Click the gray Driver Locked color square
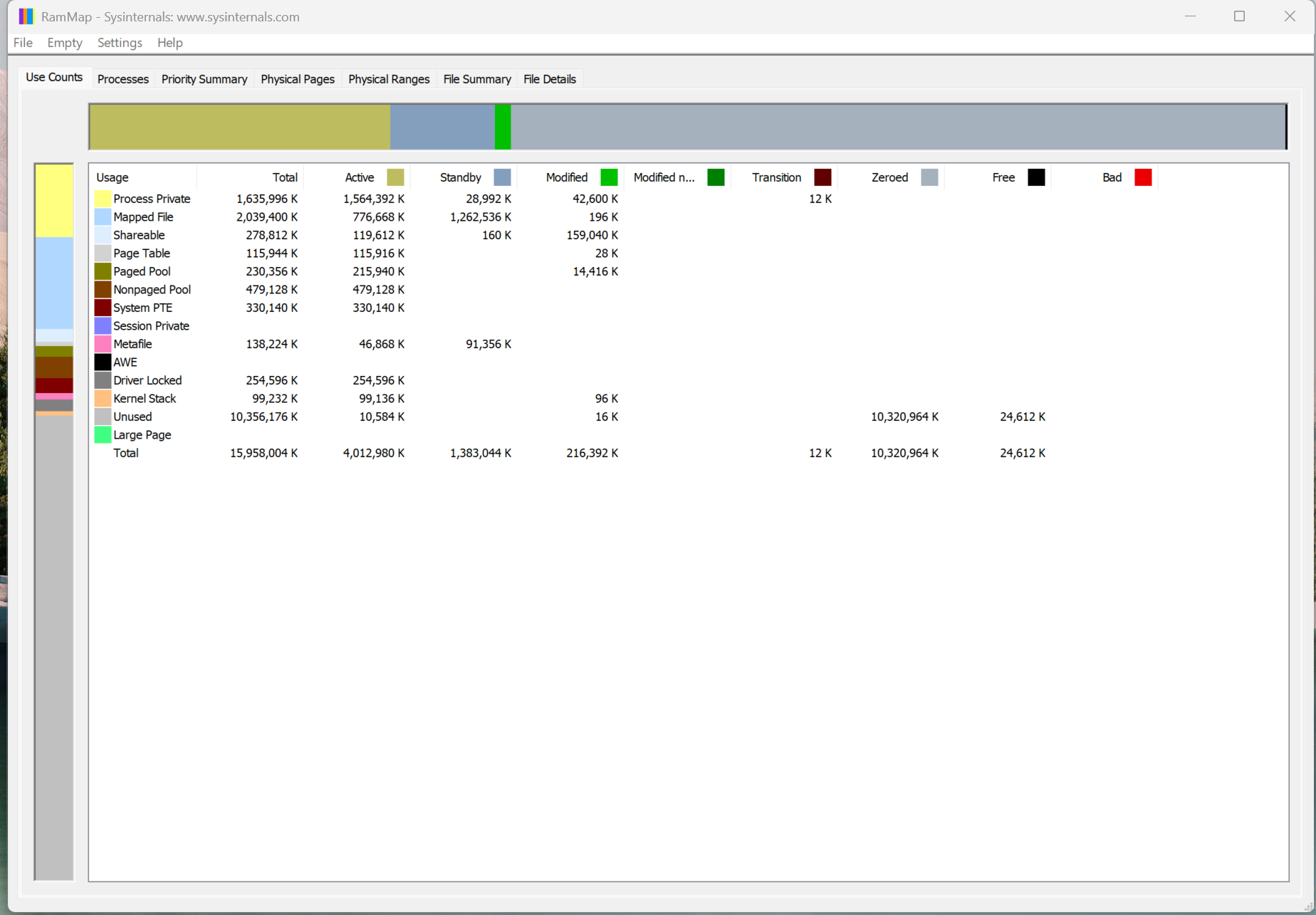 [x=103, y=380]
